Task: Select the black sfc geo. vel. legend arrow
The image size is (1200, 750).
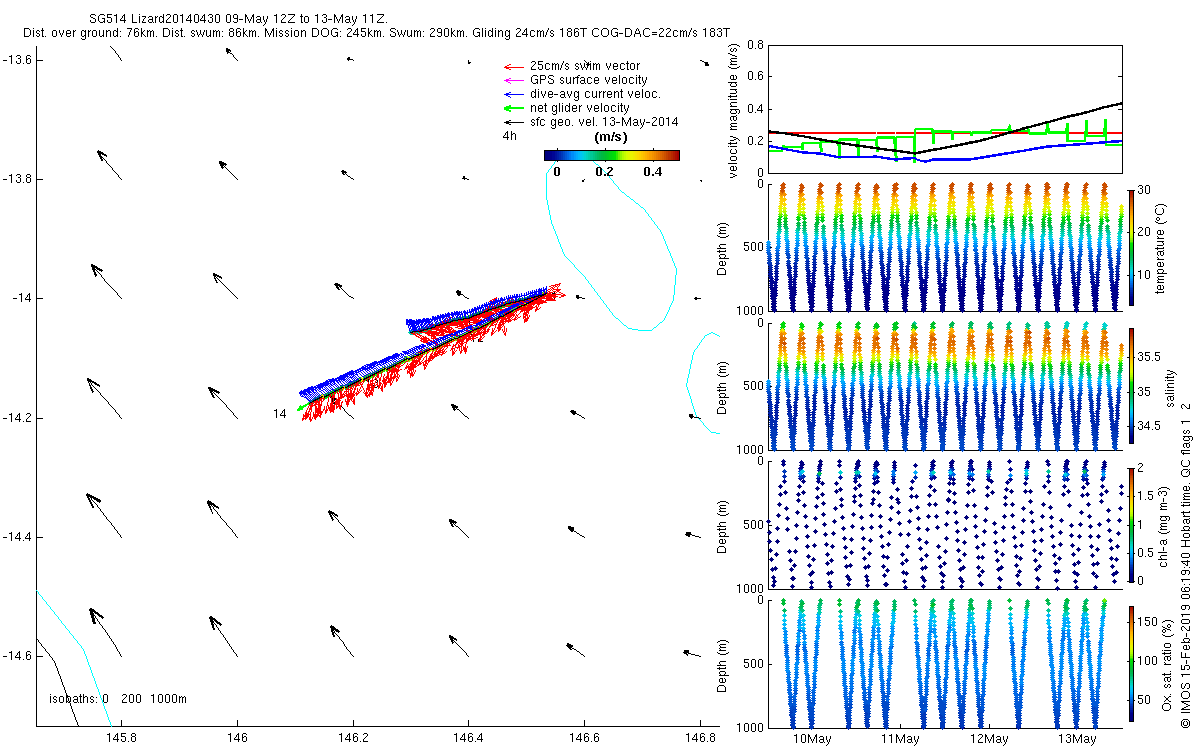Action: click(x=512, y=122)
